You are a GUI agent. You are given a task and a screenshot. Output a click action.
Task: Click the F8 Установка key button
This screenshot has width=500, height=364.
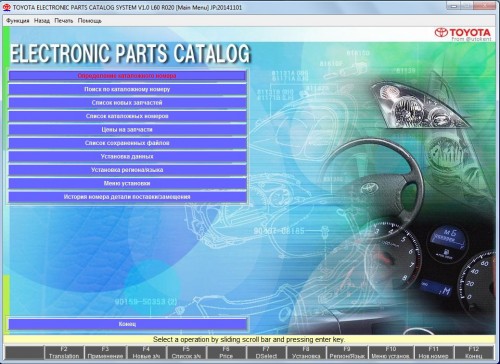coord(306,353)
